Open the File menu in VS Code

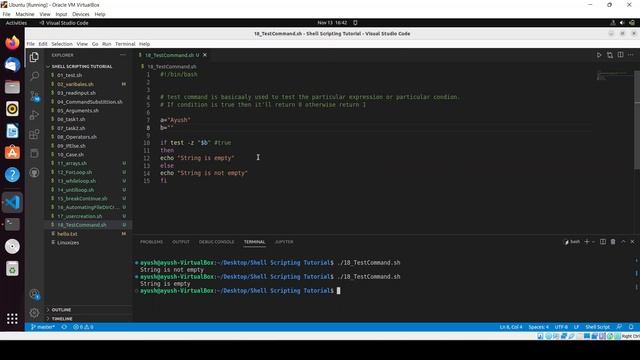pos(31,44)
